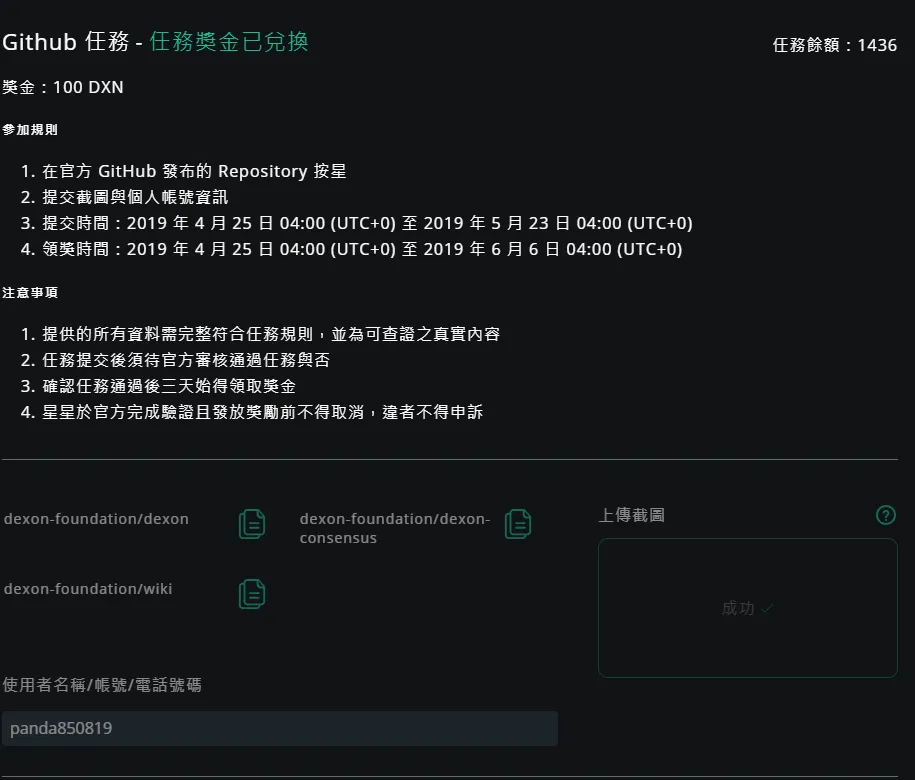Click the screenshot upload box showing 成功
The height and width of the screenshot is (780, 915).
[x=748, y=608]
